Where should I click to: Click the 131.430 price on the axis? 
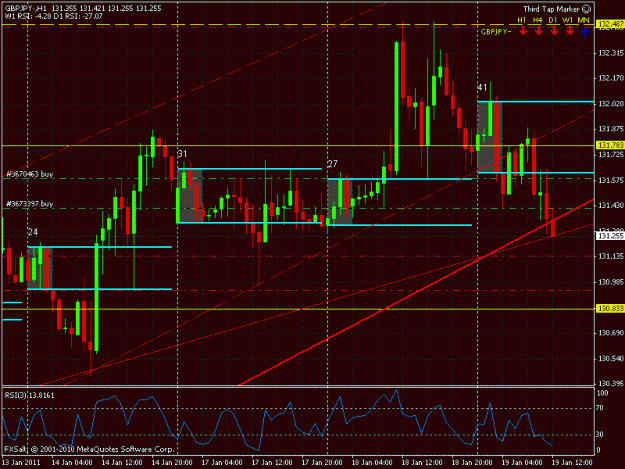(x=611, y=205)
